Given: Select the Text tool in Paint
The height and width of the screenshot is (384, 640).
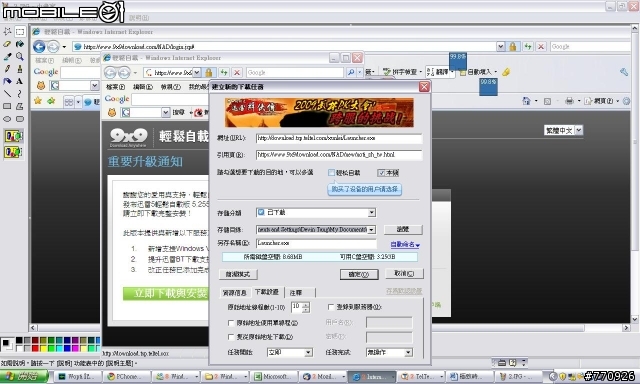Looking at the screenshot, I should 20,81.
